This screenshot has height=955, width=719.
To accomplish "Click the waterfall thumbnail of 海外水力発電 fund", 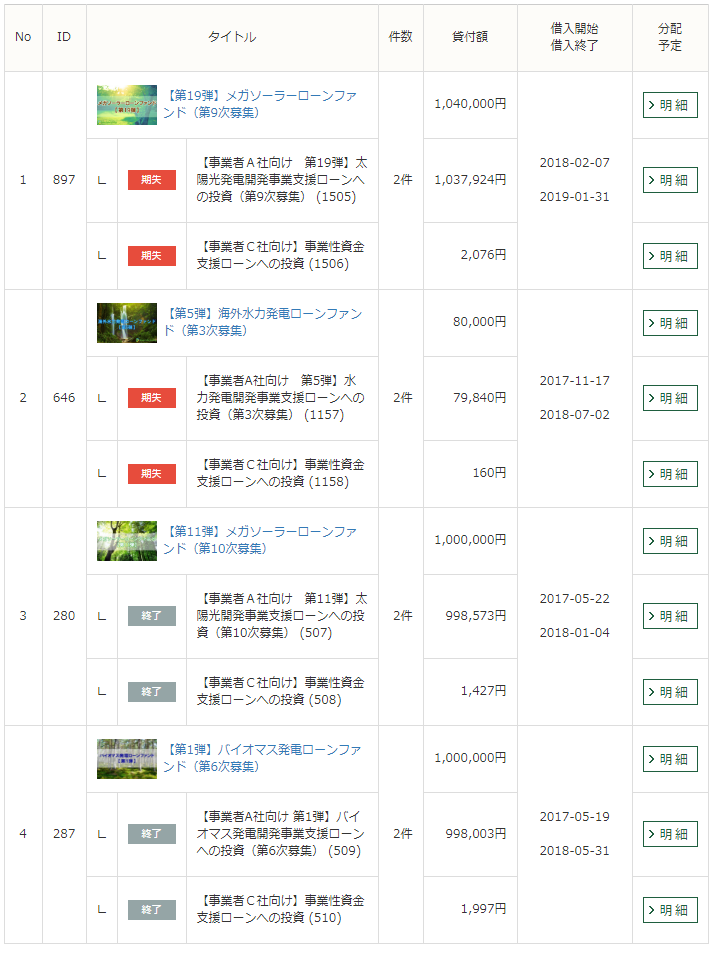I will pos(127,323).
